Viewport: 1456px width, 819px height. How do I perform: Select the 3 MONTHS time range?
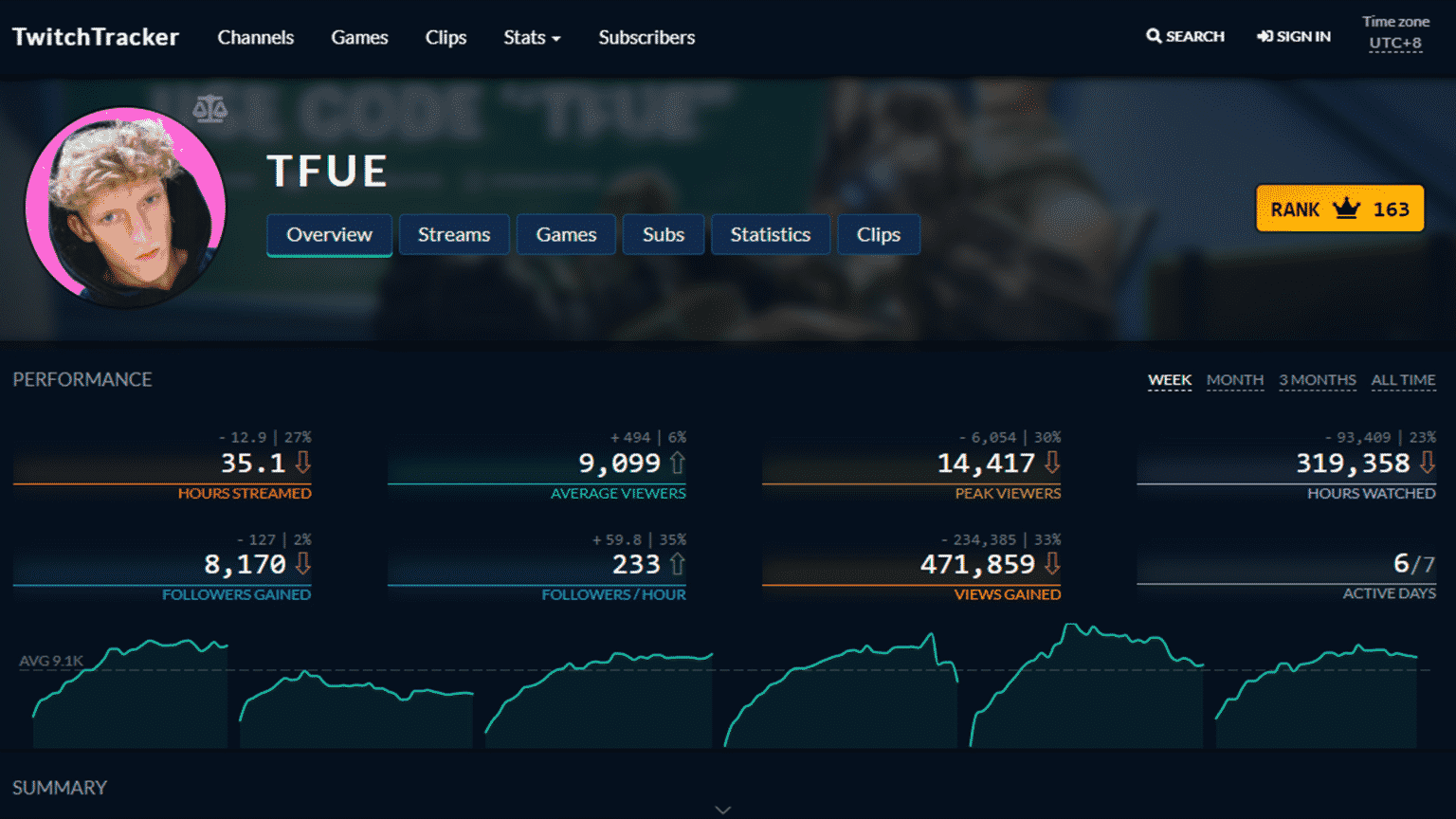(x=1318, y=379)
